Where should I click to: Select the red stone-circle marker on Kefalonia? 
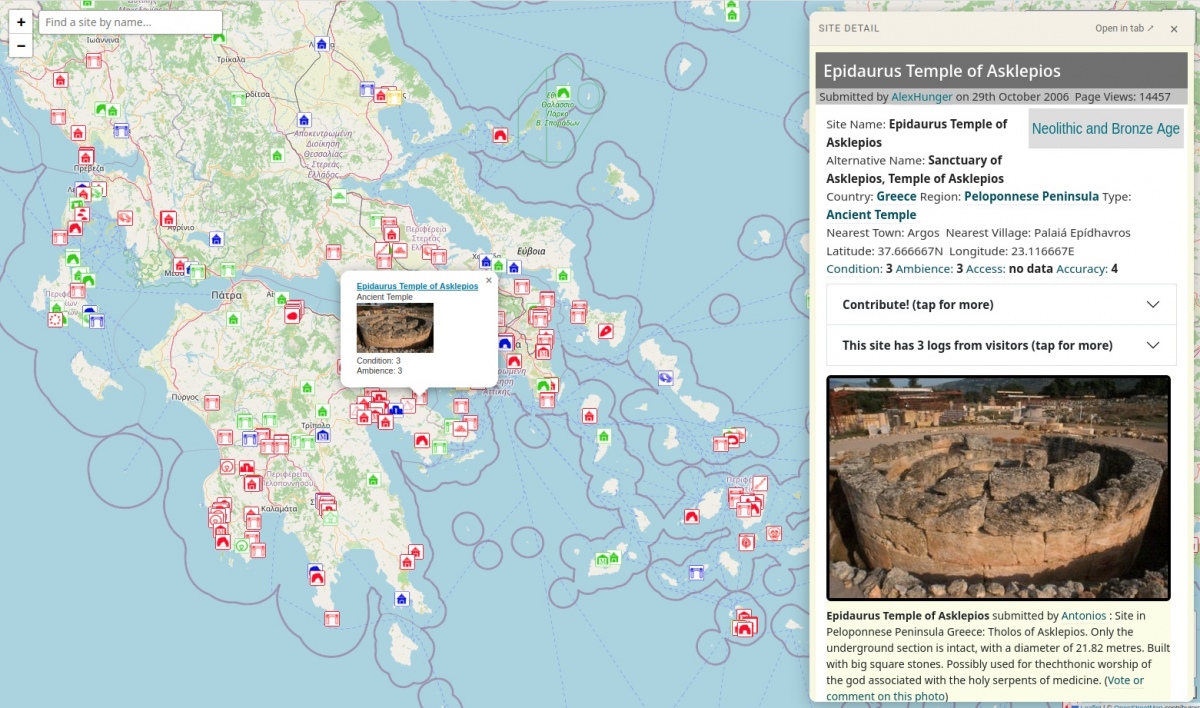click(55, 319)
